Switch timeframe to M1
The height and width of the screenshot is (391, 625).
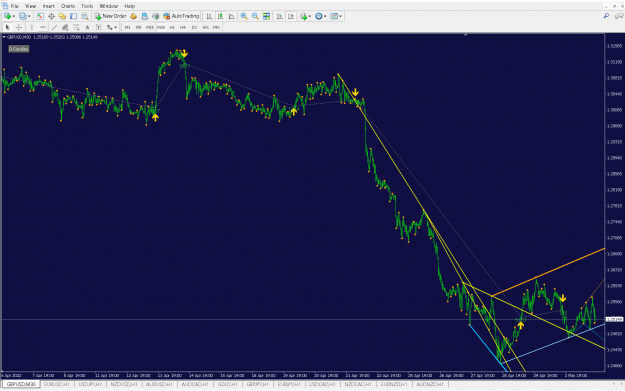(128, 28)
